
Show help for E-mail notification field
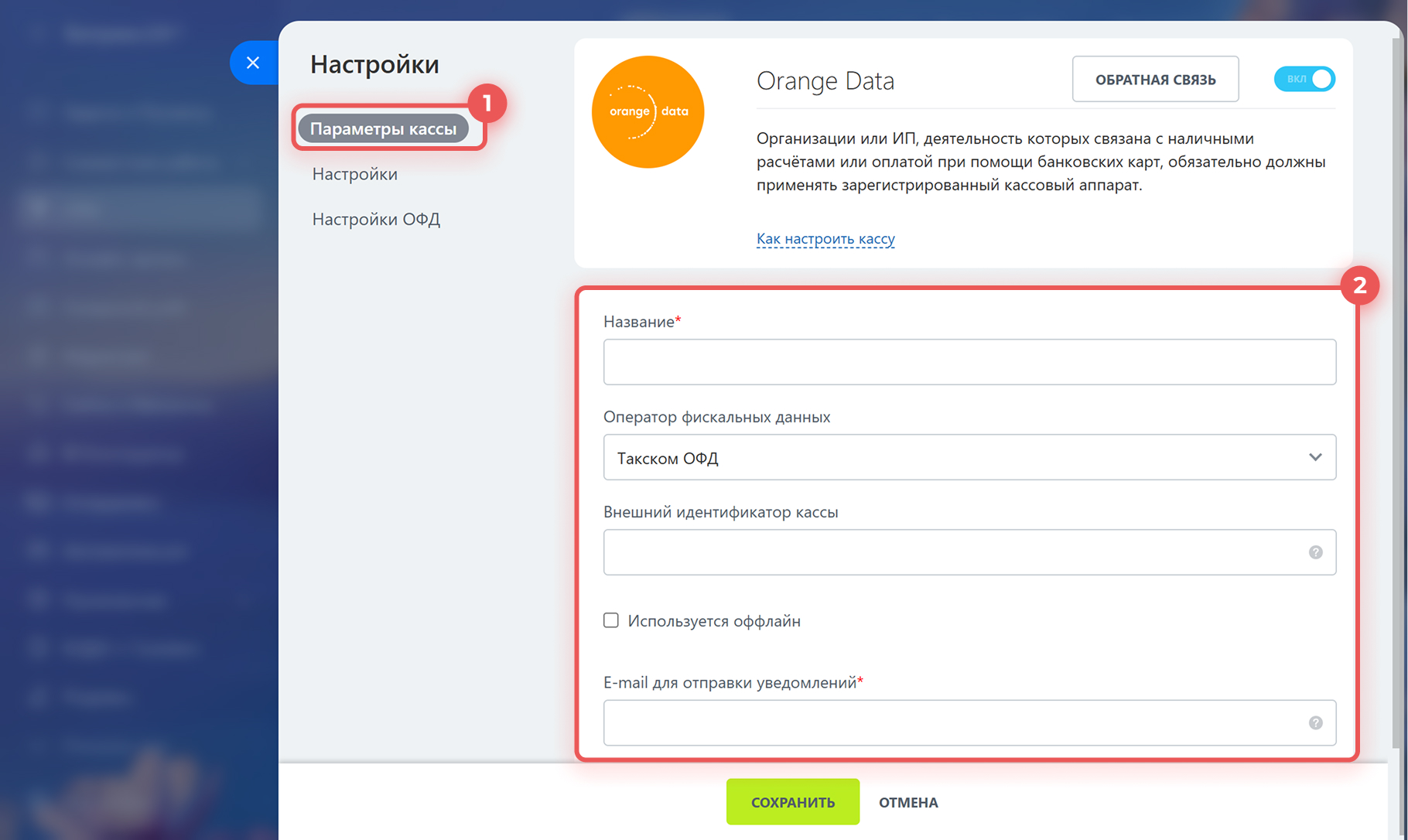(x=1315, y=722)
